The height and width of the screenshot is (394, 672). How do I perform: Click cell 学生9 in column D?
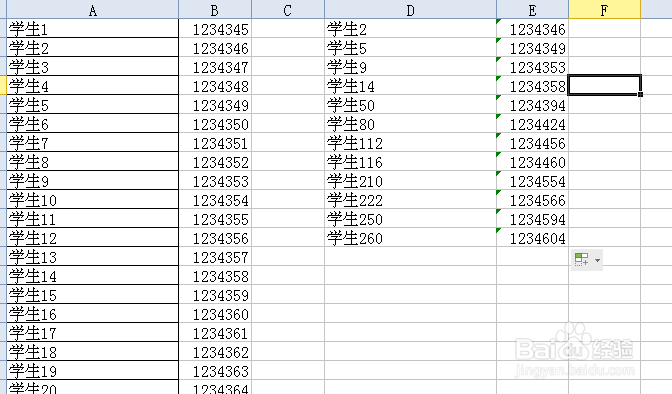point(411,66)
